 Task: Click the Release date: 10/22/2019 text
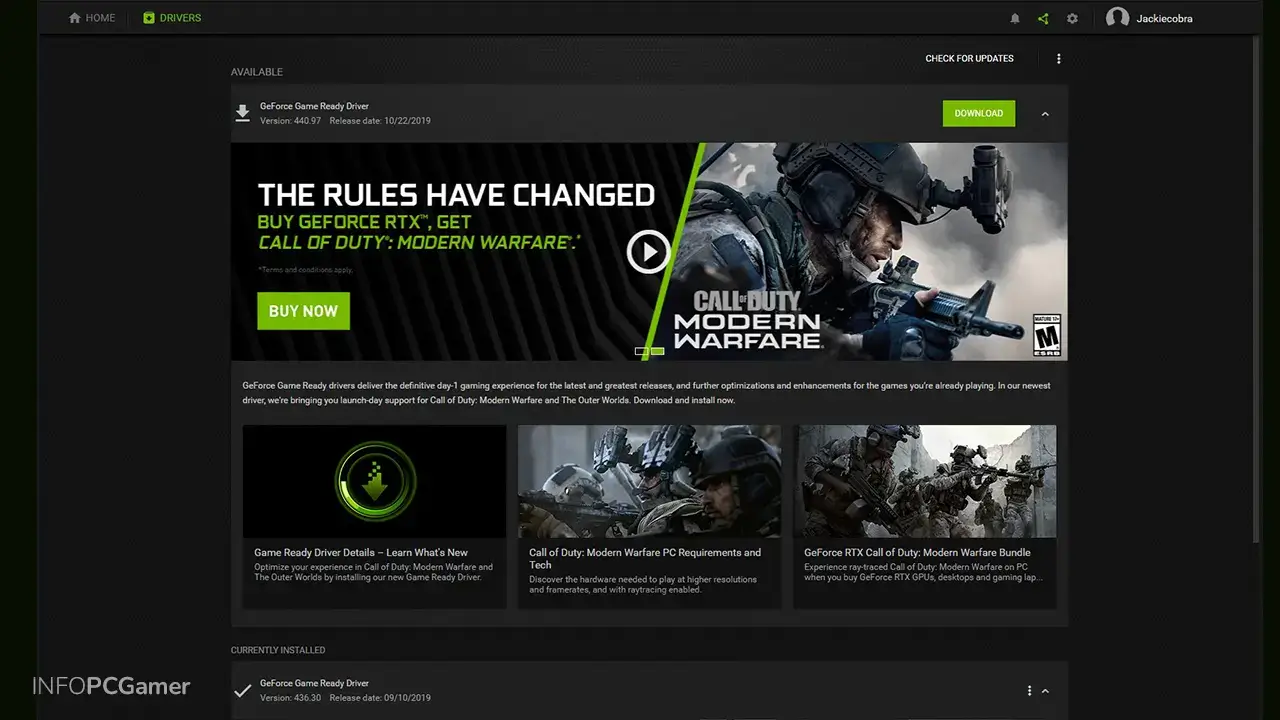tap(380, 121)
